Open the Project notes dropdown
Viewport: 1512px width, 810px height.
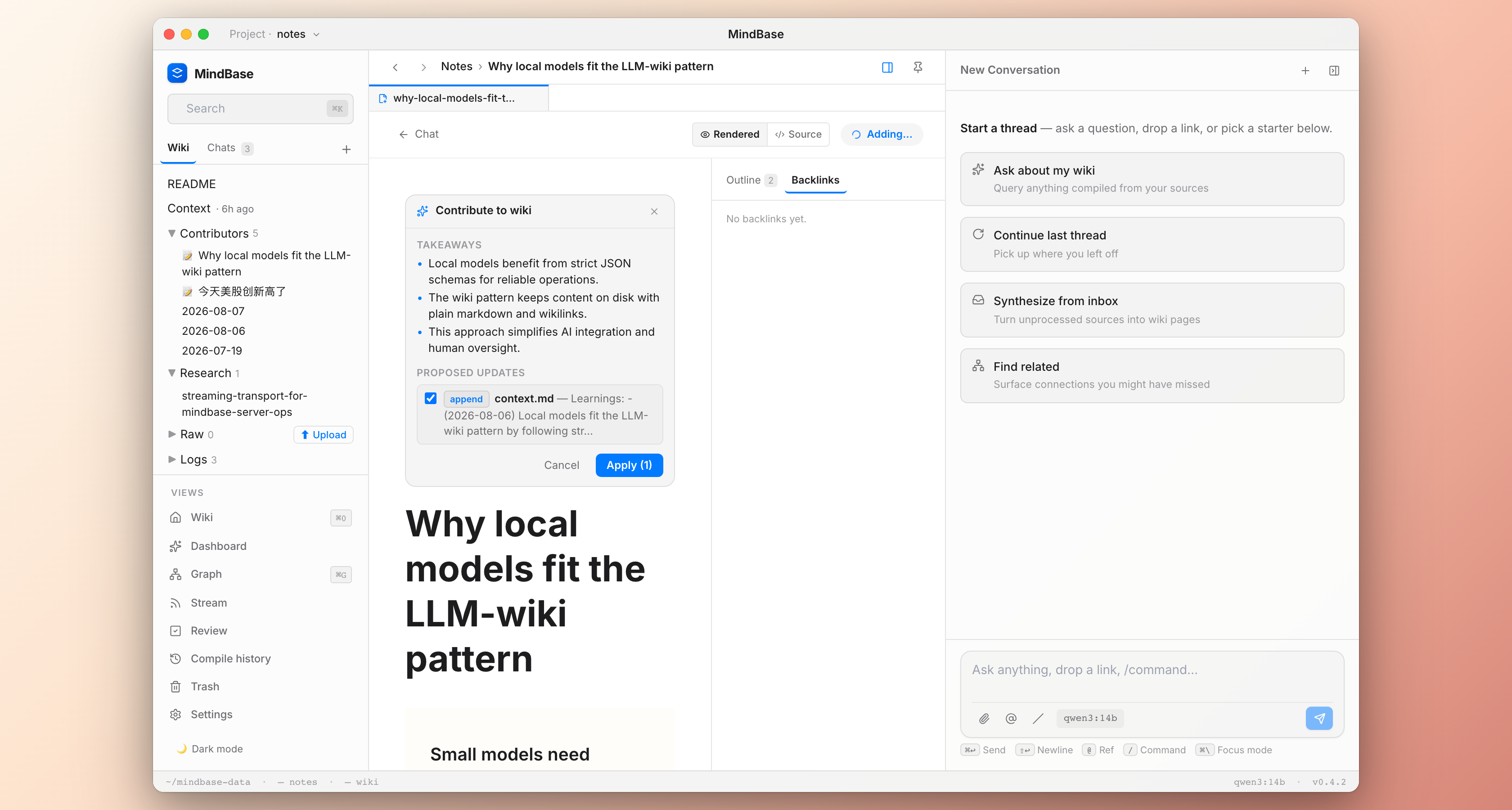point(274,34)
